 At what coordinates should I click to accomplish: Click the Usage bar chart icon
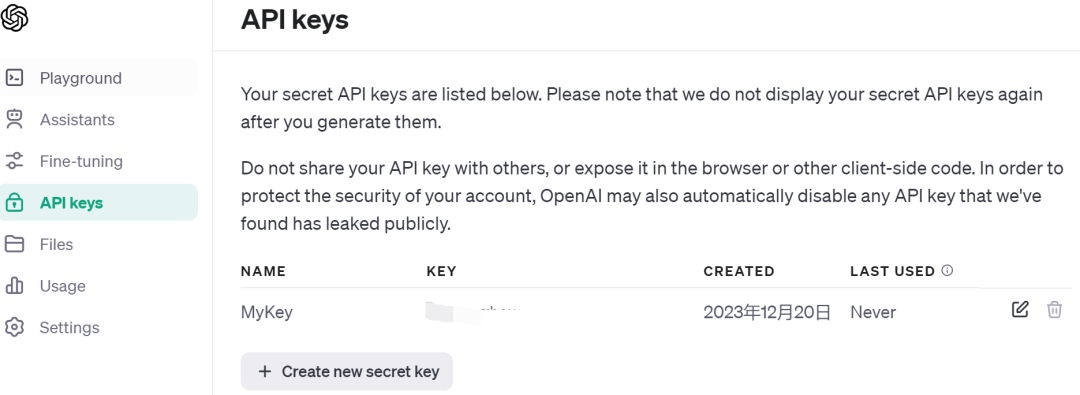pyautogui.click(x=14, y=285)
